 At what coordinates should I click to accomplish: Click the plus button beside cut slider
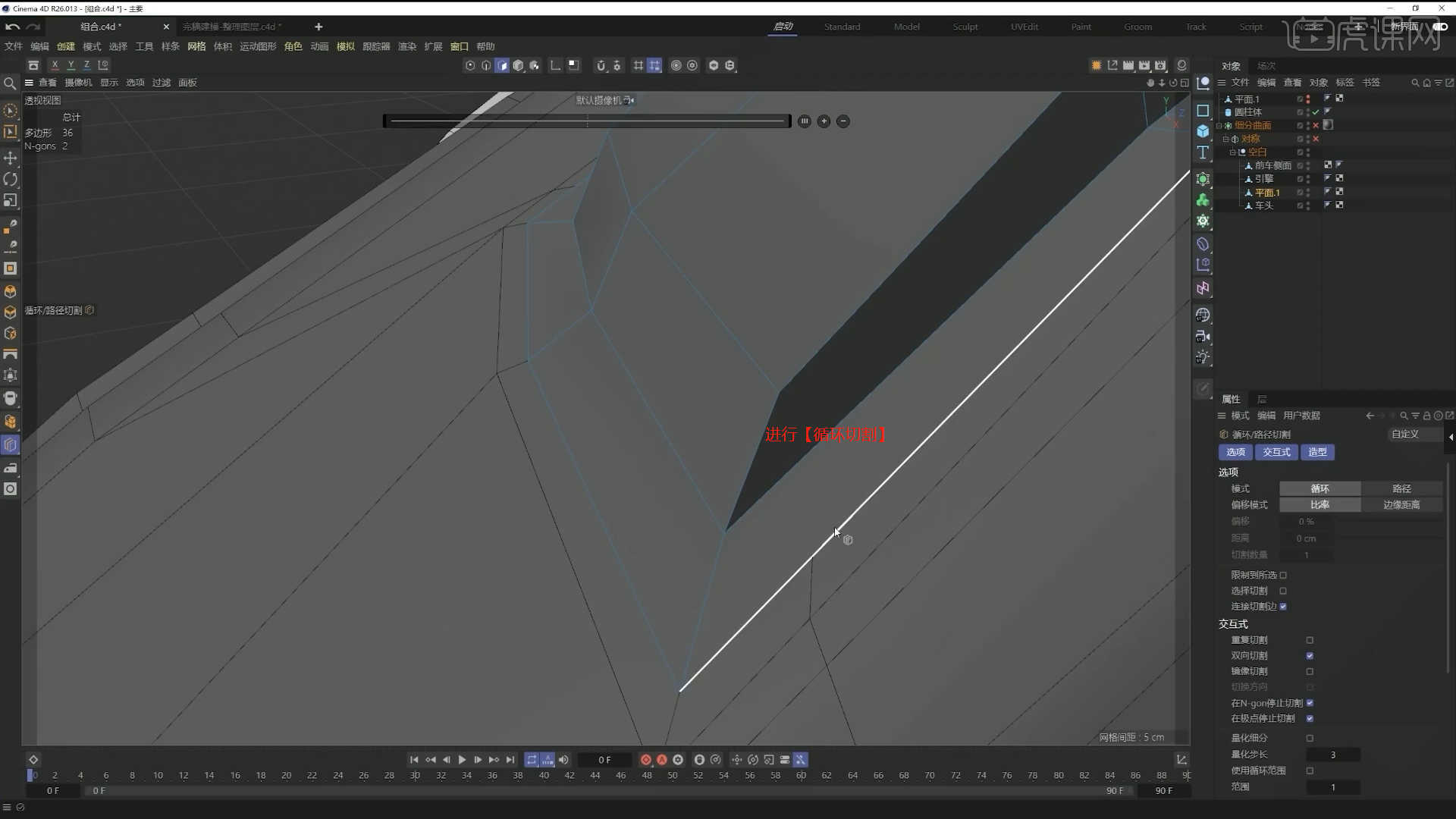tap(824, 121)
